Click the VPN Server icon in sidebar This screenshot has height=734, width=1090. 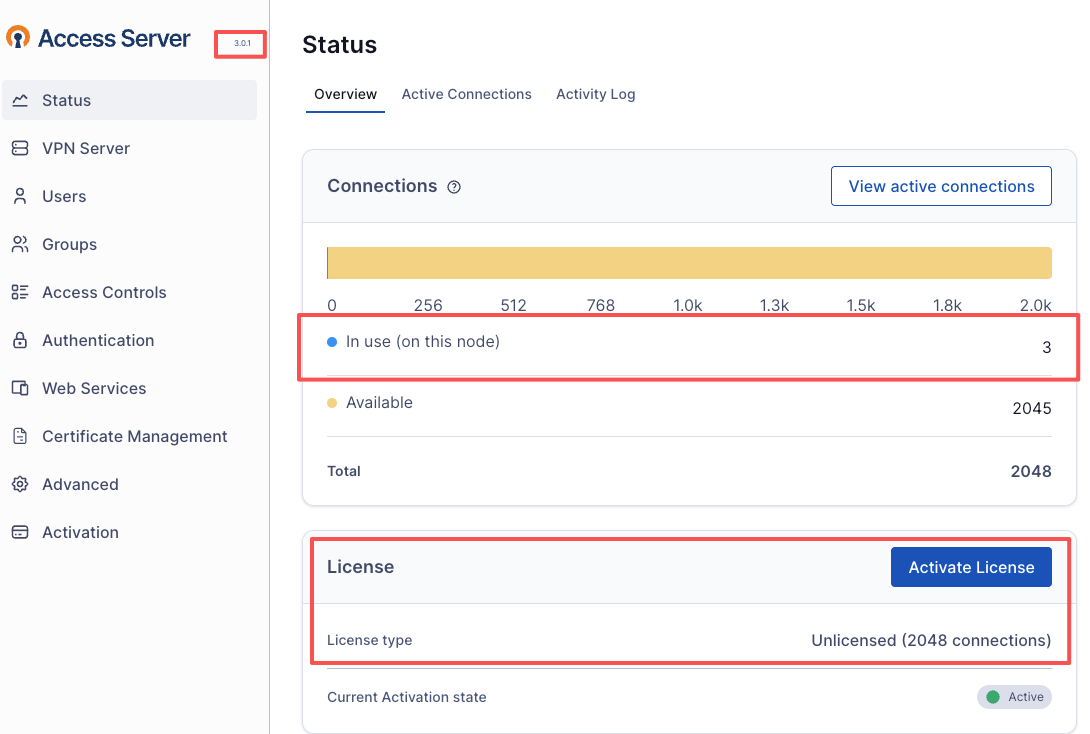pyautogui.click(x=20, y=148)
